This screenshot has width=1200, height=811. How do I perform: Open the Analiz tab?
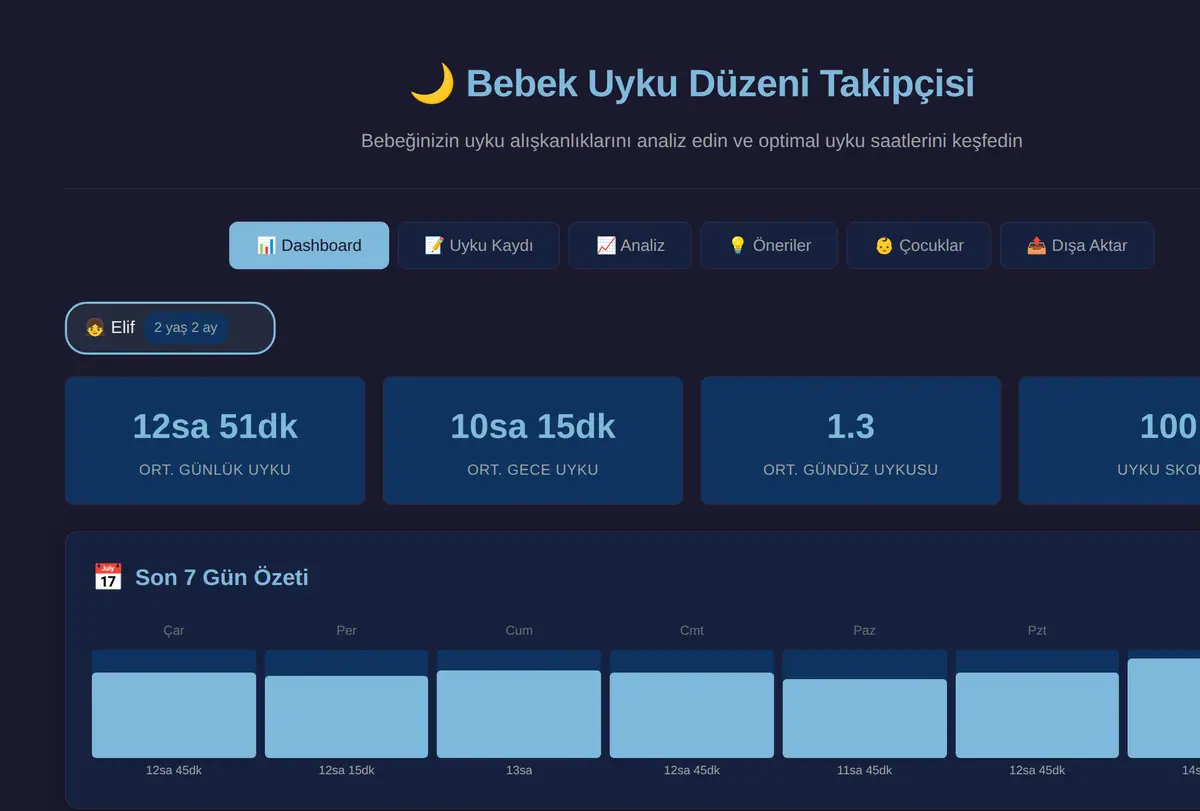tap(630, 245)
